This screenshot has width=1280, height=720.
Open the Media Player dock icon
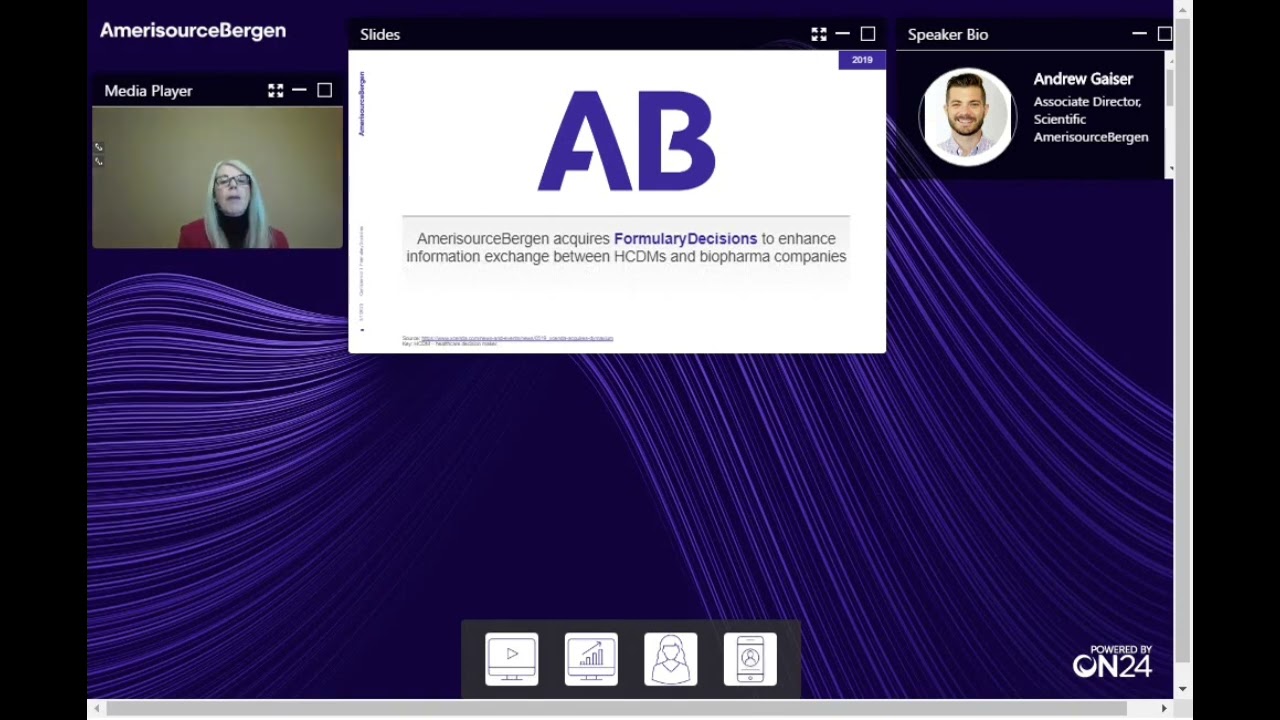tap(512, 659)
